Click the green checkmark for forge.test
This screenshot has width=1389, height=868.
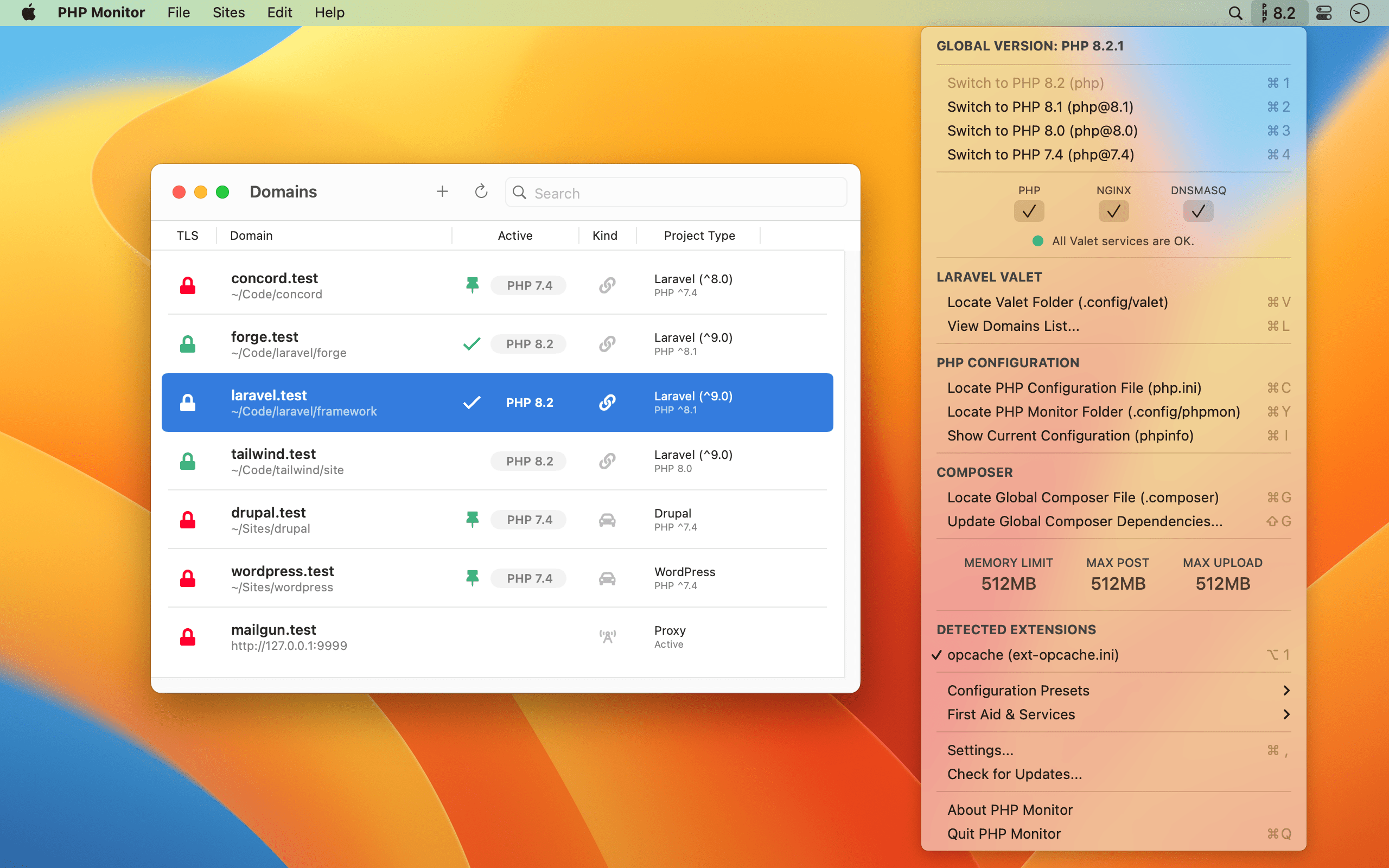(471, 344)
